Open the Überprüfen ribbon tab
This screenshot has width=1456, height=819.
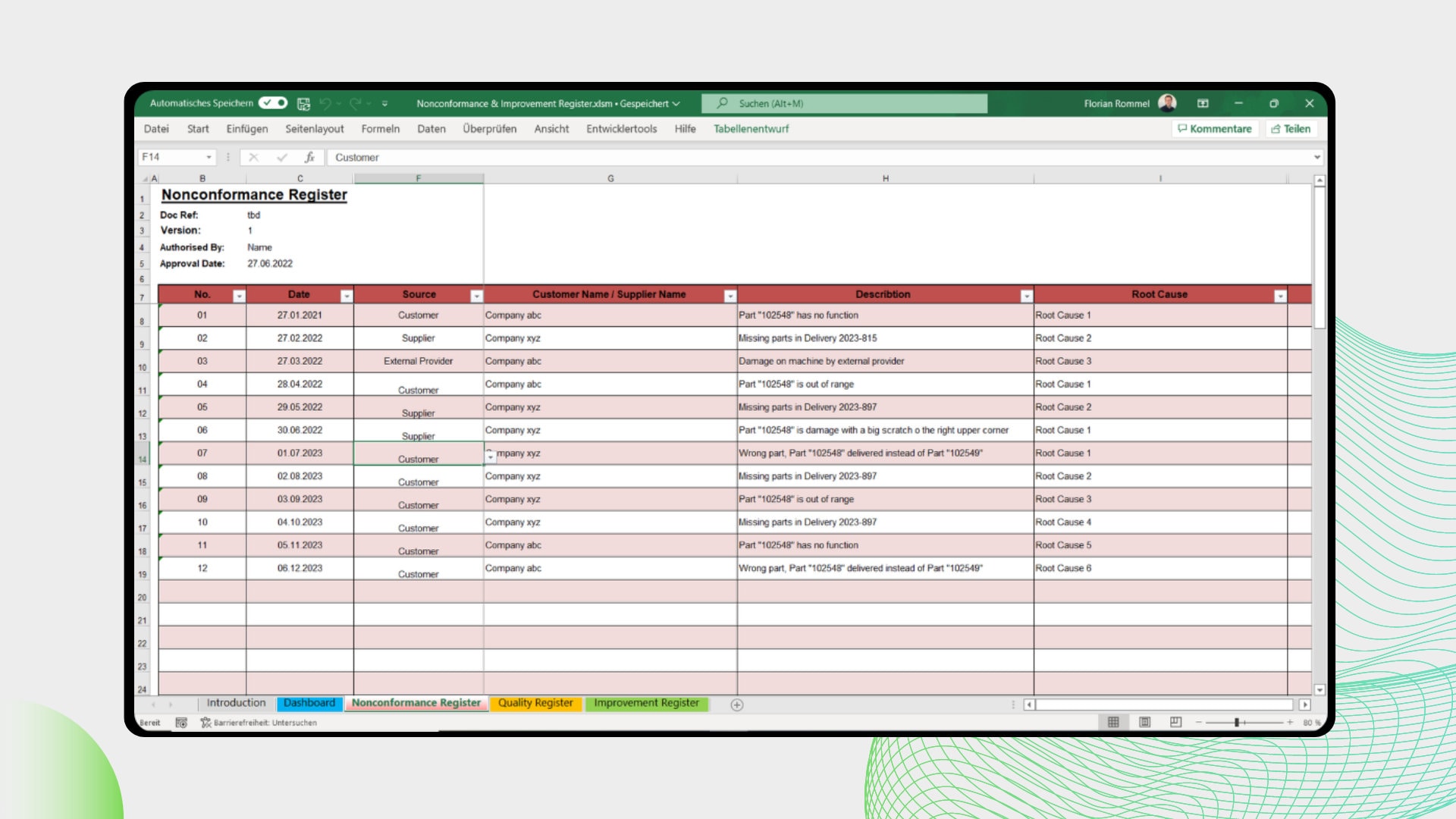point(490,129)
